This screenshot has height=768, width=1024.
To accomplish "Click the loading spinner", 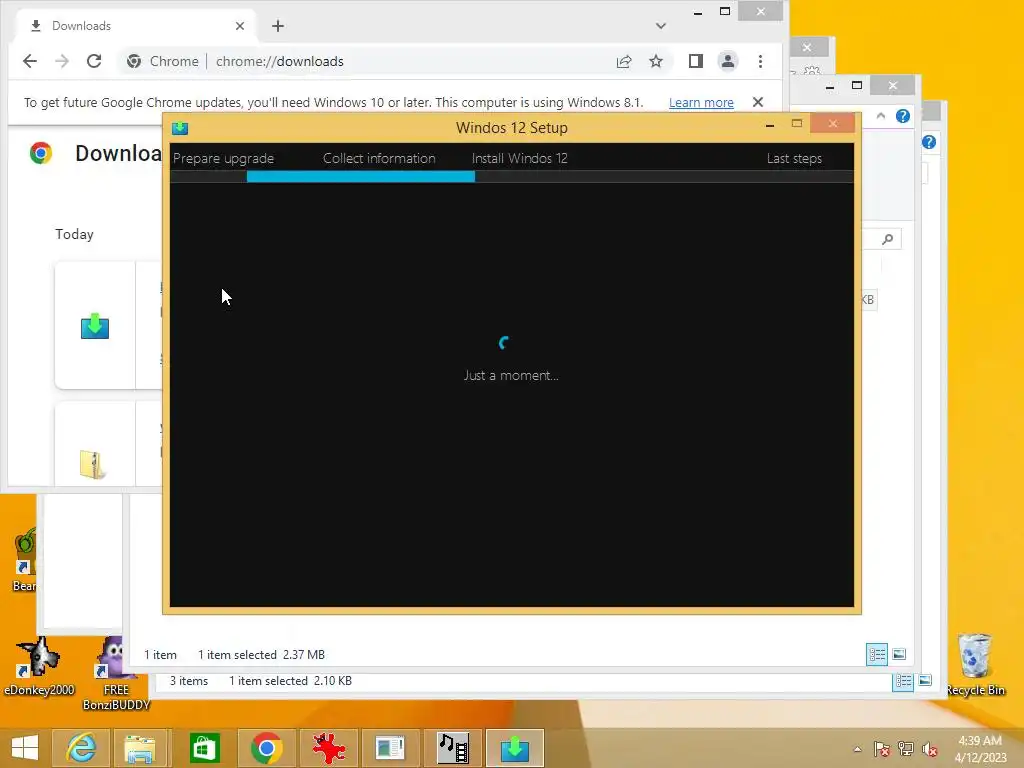I will [504, 342].
